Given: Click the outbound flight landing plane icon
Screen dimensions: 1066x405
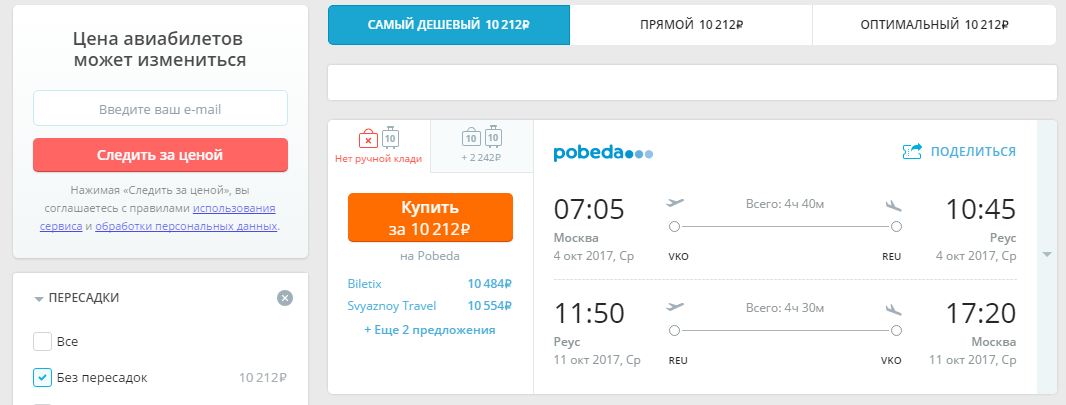Looking at the screenshot, I should click(x=893, y=205).
